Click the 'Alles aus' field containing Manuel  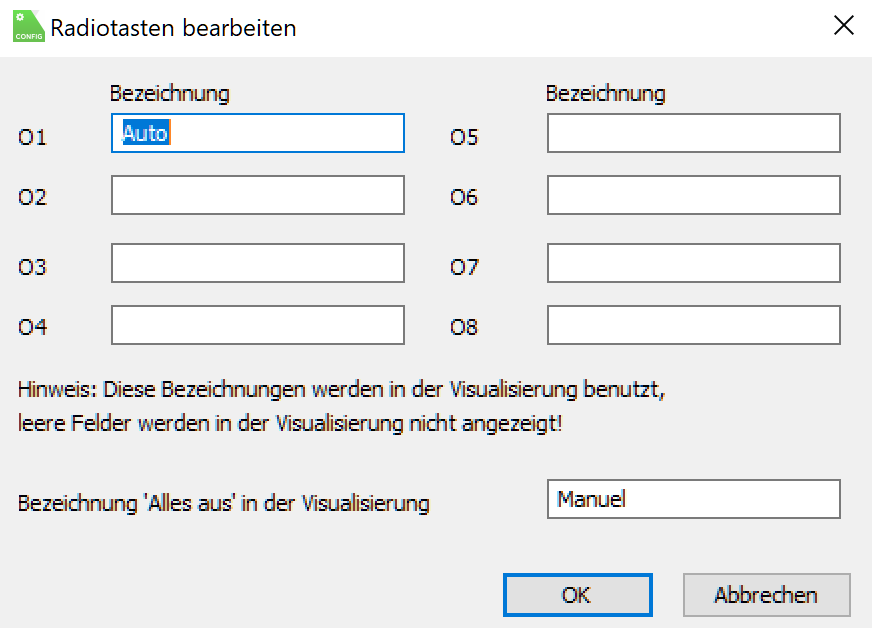click(x=693, y=499)
